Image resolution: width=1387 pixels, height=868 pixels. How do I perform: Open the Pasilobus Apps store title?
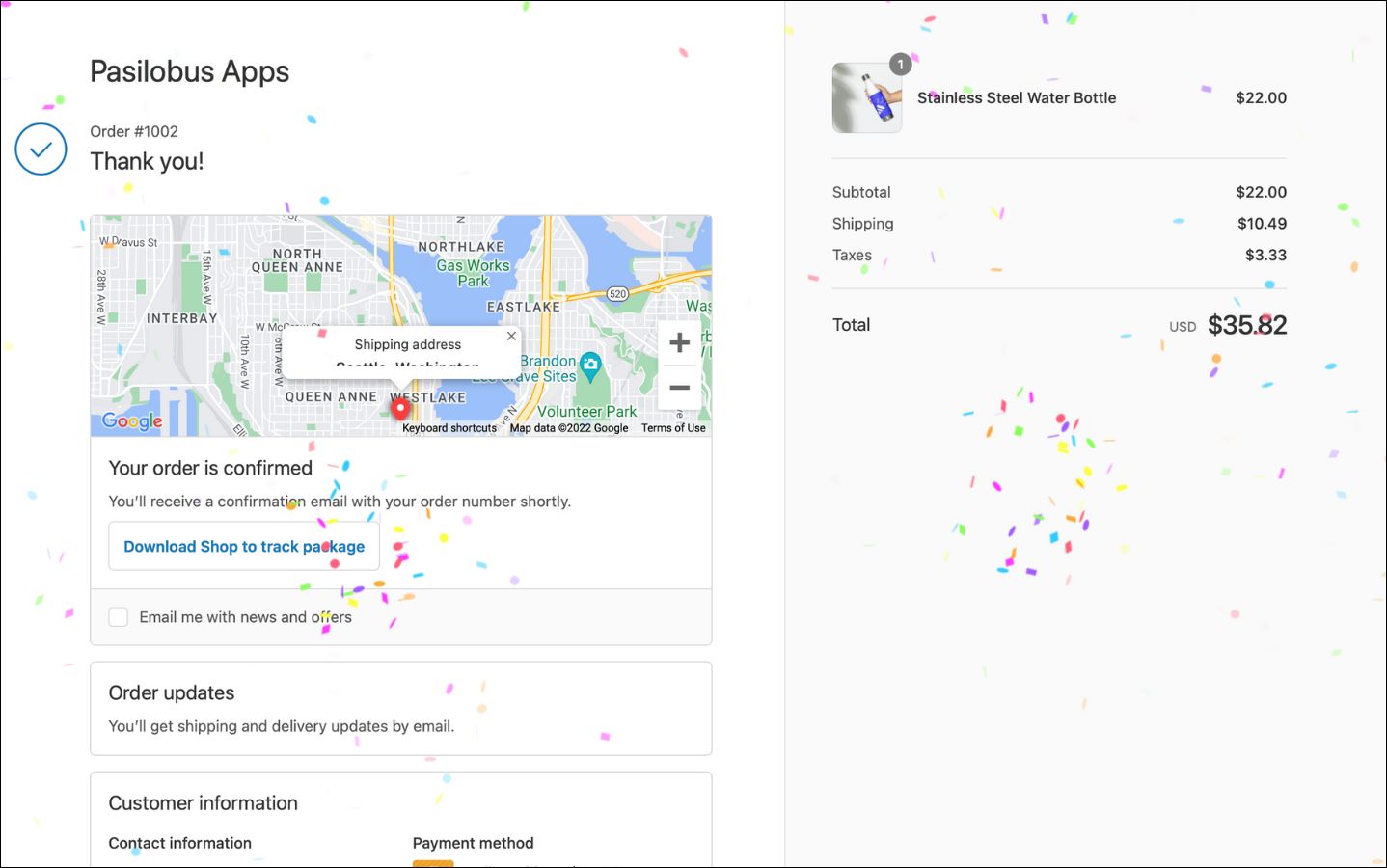(x=189, y=71)
